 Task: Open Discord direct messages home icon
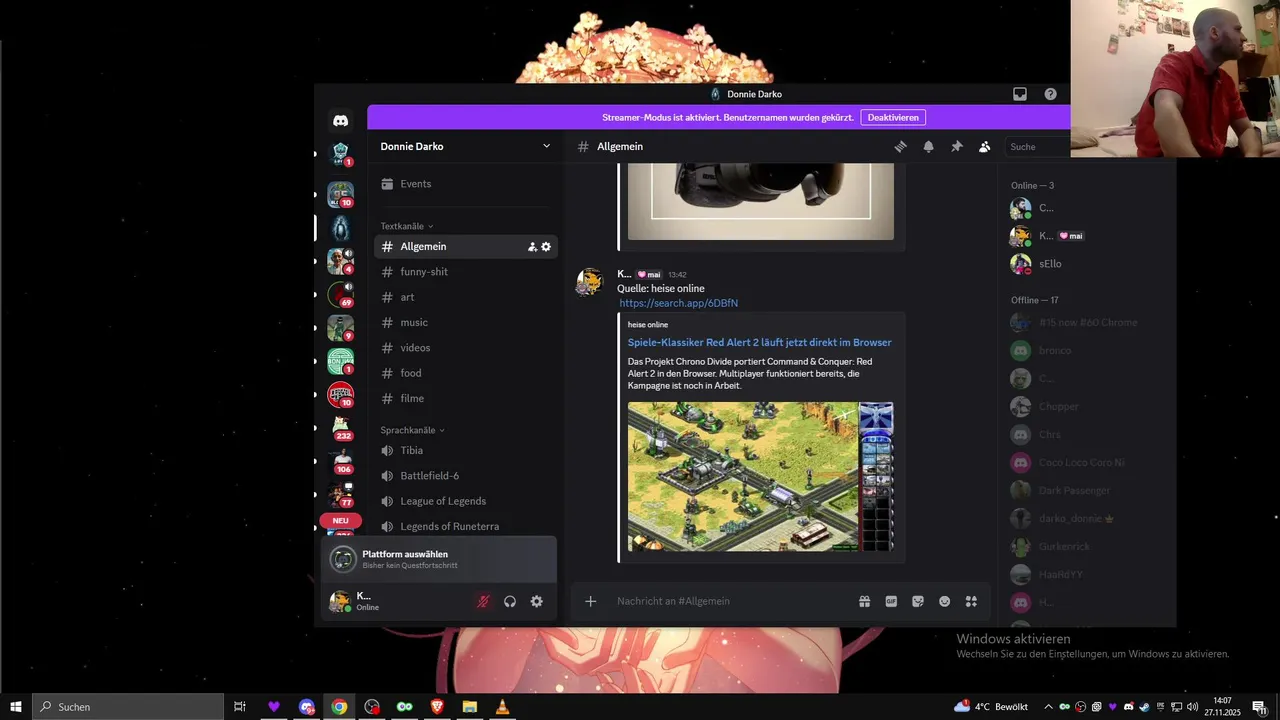pos(340,121)
